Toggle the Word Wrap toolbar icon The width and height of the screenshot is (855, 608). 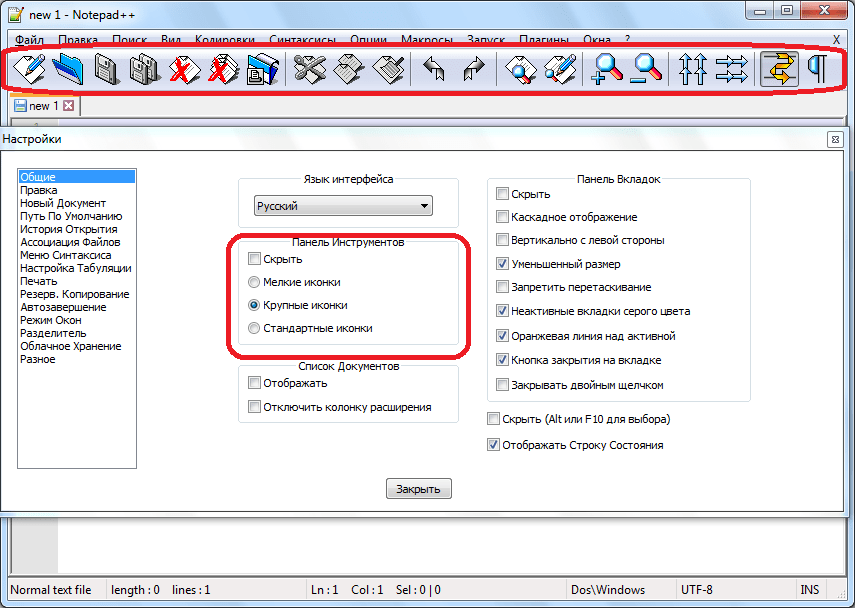(779, 69)
